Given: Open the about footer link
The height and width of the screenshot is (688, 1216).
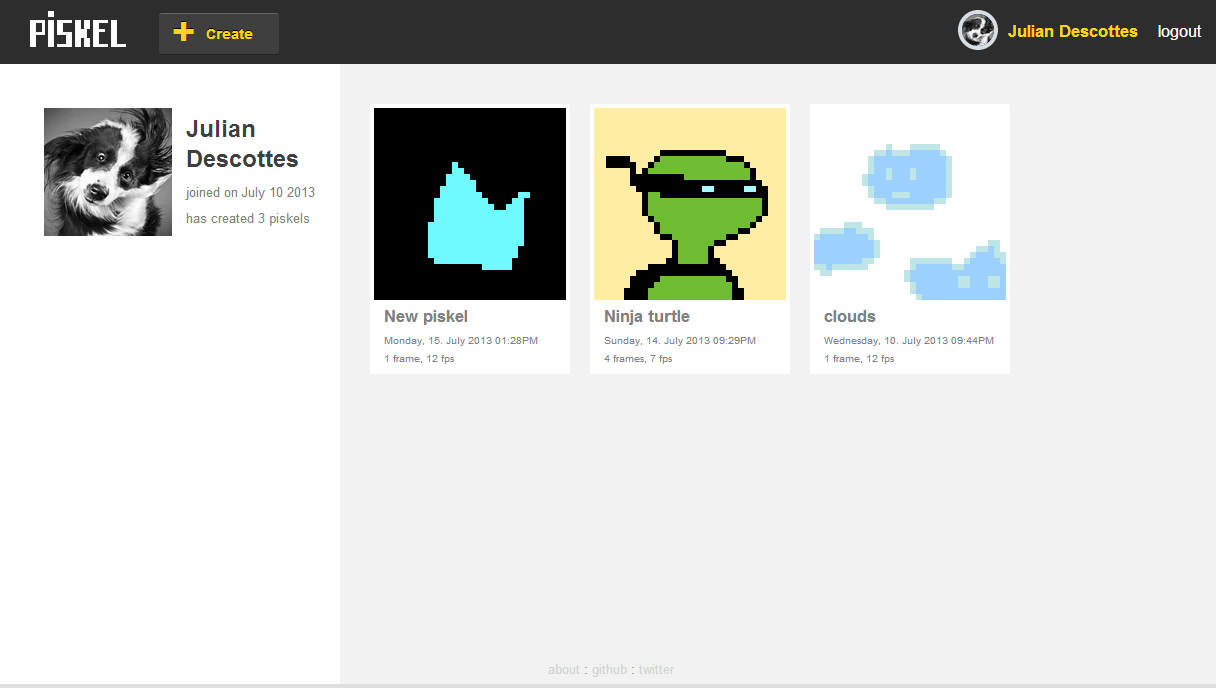Looking at the screenshot, I should 564,669.
